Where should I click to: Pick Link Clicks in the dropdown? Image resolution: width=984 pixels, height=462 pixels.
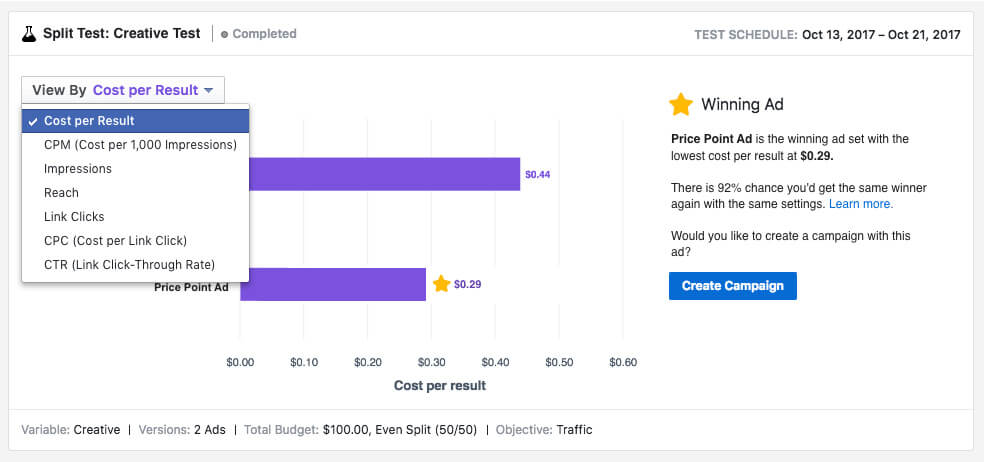(74, 217)
